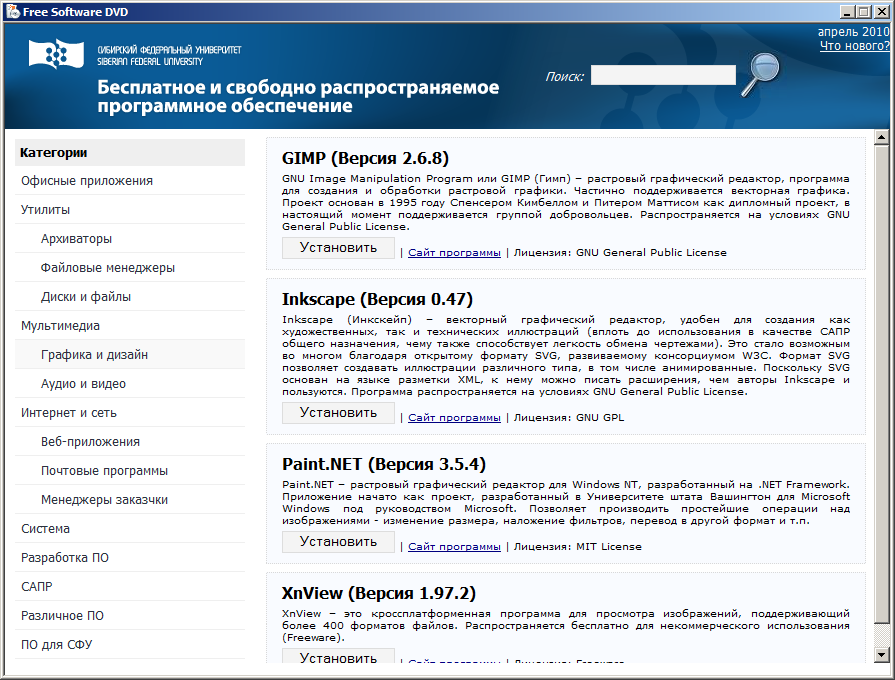Screen dimensions: 895x680
Task: Select the Офисные приложения category
Action: [x=130, y=180]
